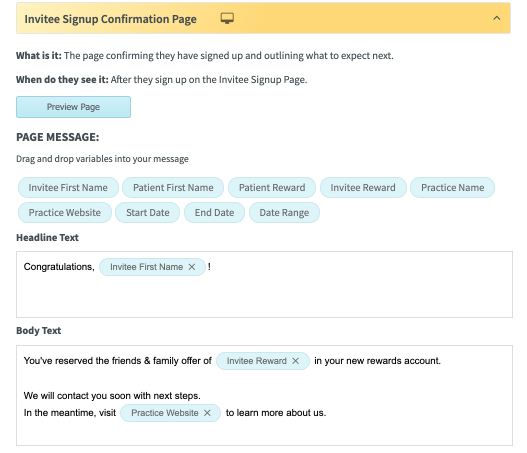Image resolution: width=527 pixels, height=453 pixels.
Task: Select the Invitee First Name variable chip
Action: 68,188
